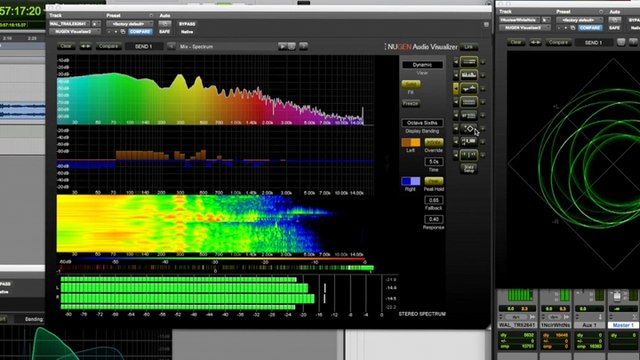Viewport: 640px width, 360px height.
Task: Toggle the Peak Hold button
Action: click(433, 181)
